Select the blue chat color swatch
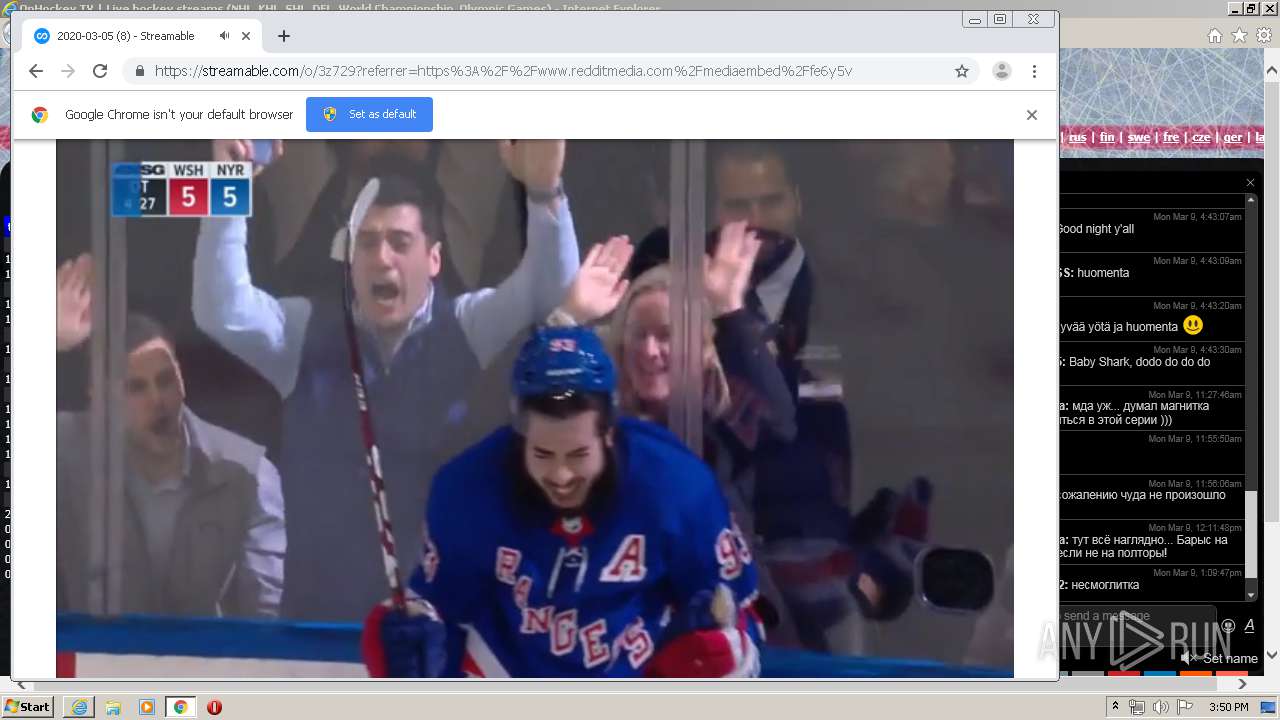The height and width of the screenshot is (720, 1280). [1160, 673]
